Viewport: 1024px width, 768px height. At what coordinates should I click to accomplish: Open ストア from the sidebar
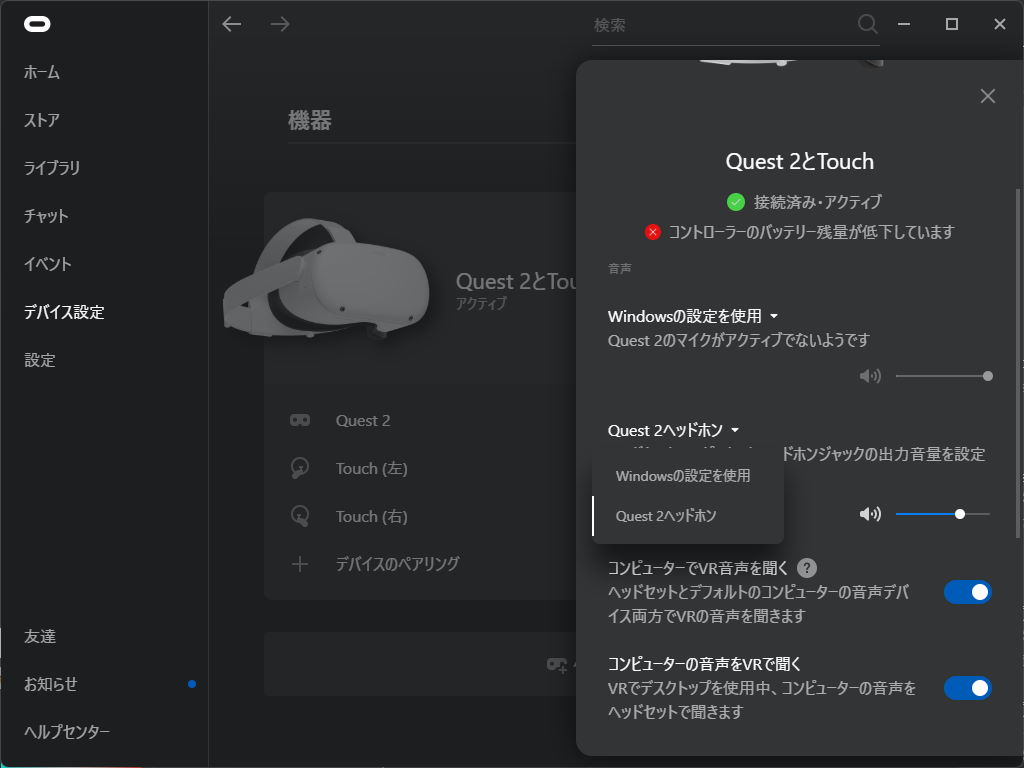(x=41, y=120)
